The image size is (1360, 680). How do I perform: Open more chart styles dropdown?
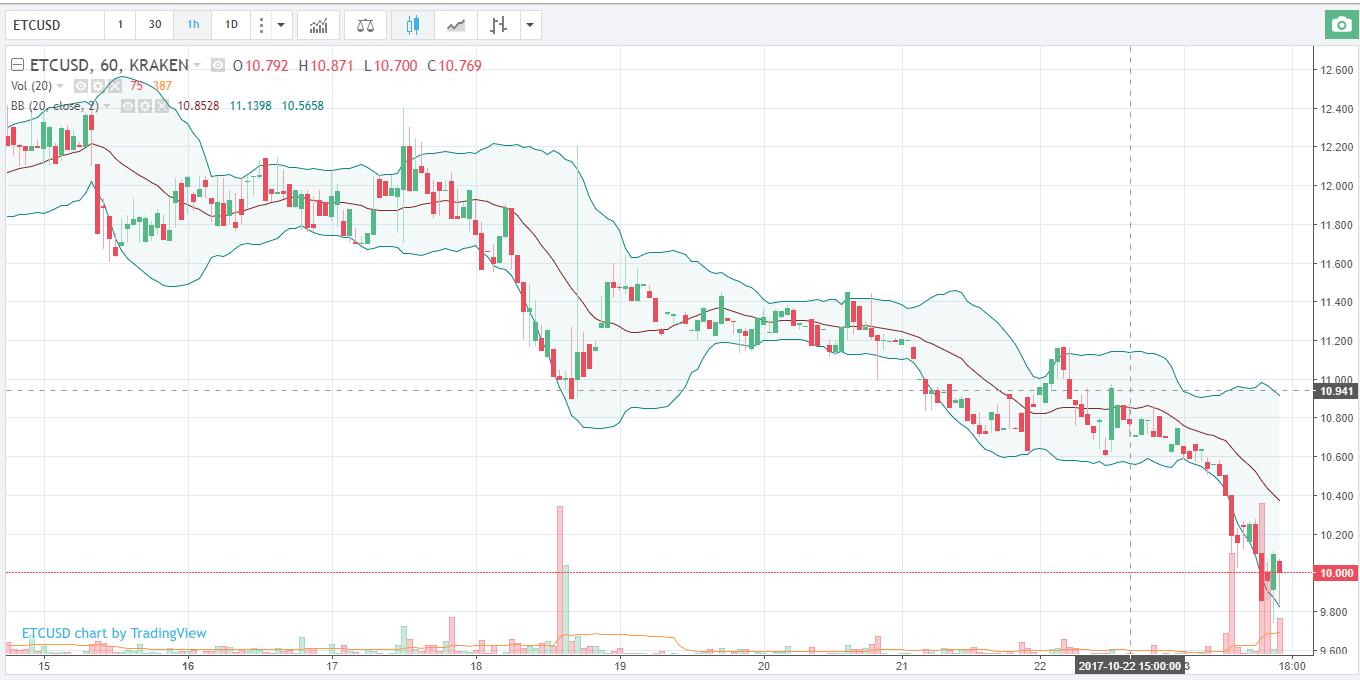click(x=529, y=25)
